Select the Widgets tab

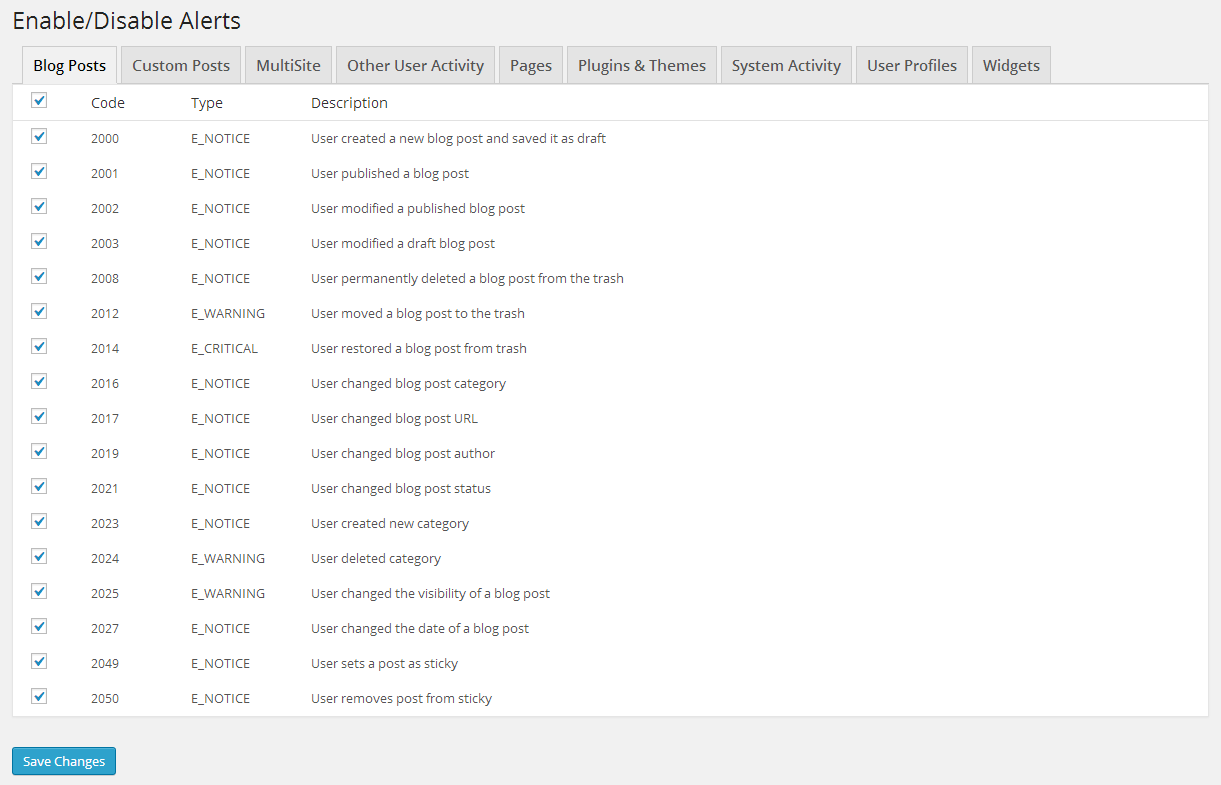pyautogui.click(x=1011, y=65)
